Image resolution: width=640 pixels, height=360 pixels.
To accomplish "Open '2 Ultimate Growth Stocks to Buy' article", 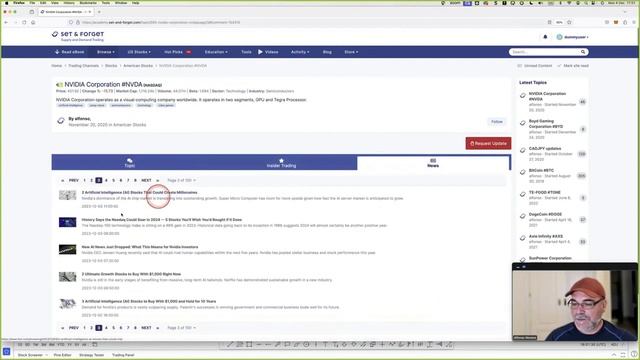I will (x=131, y=274).
